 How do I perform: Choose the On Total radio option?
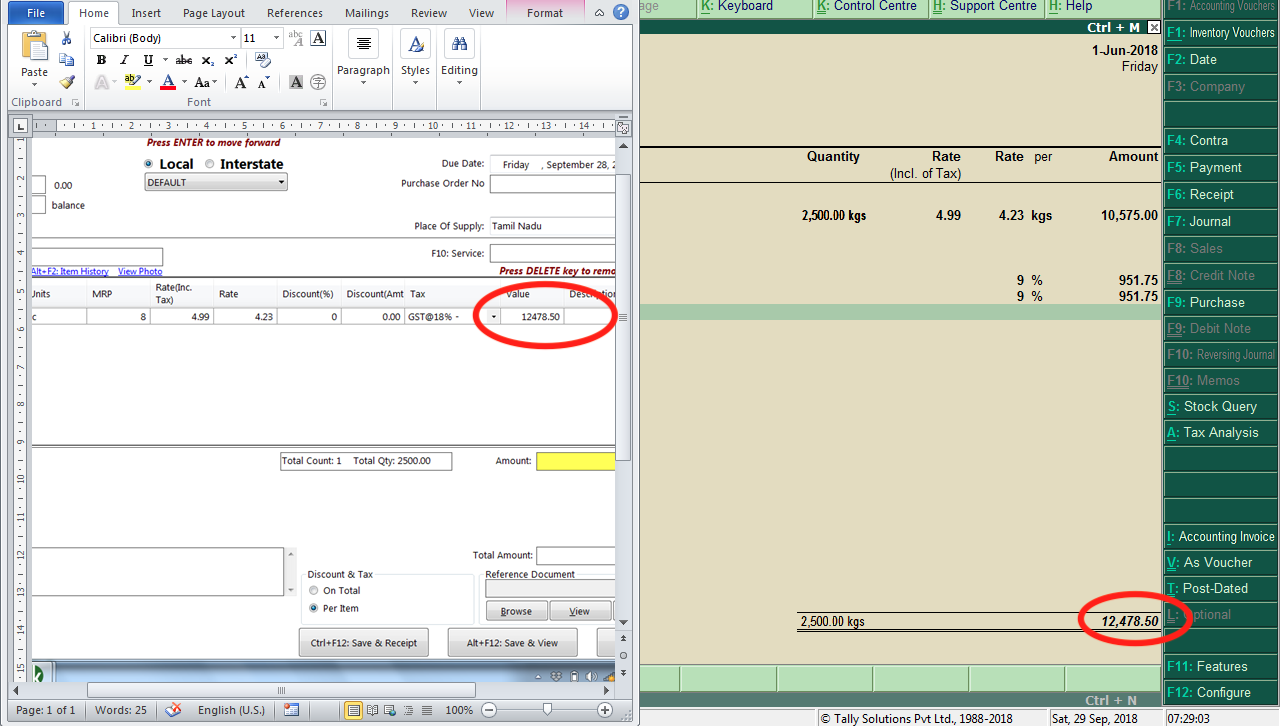point(314,590)
